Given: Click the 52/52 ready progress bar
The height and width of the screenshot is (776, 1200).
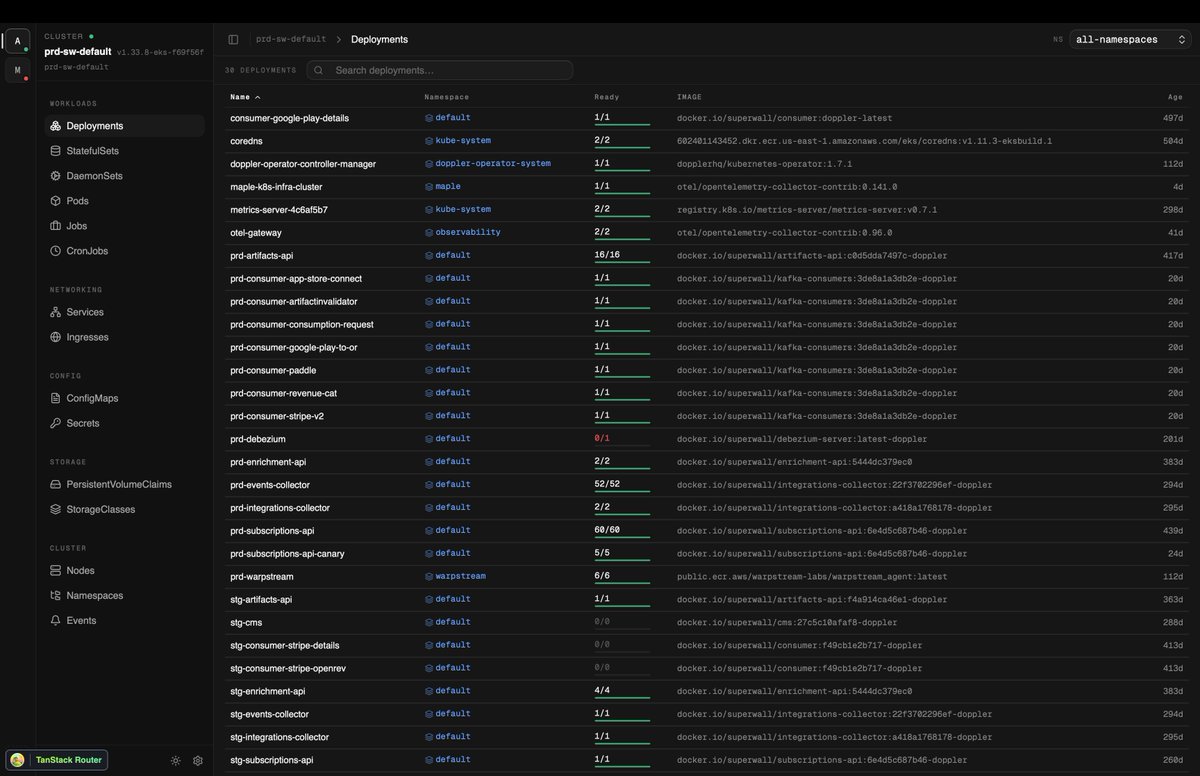Looking at the screenshot, I should click(x=622, y=492).
